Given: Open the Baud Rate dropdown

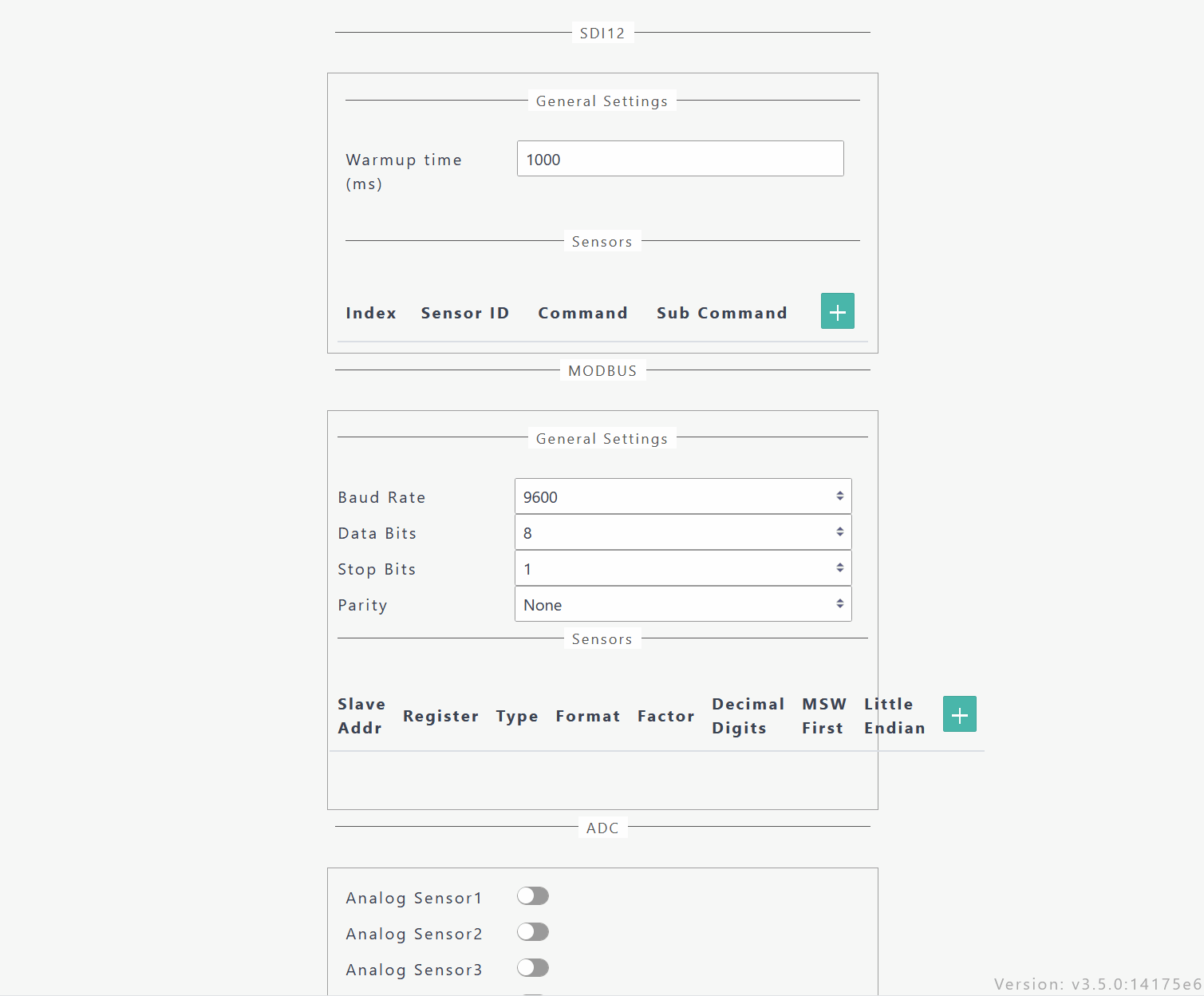Looking at the screenshot, I should [682, 496].
